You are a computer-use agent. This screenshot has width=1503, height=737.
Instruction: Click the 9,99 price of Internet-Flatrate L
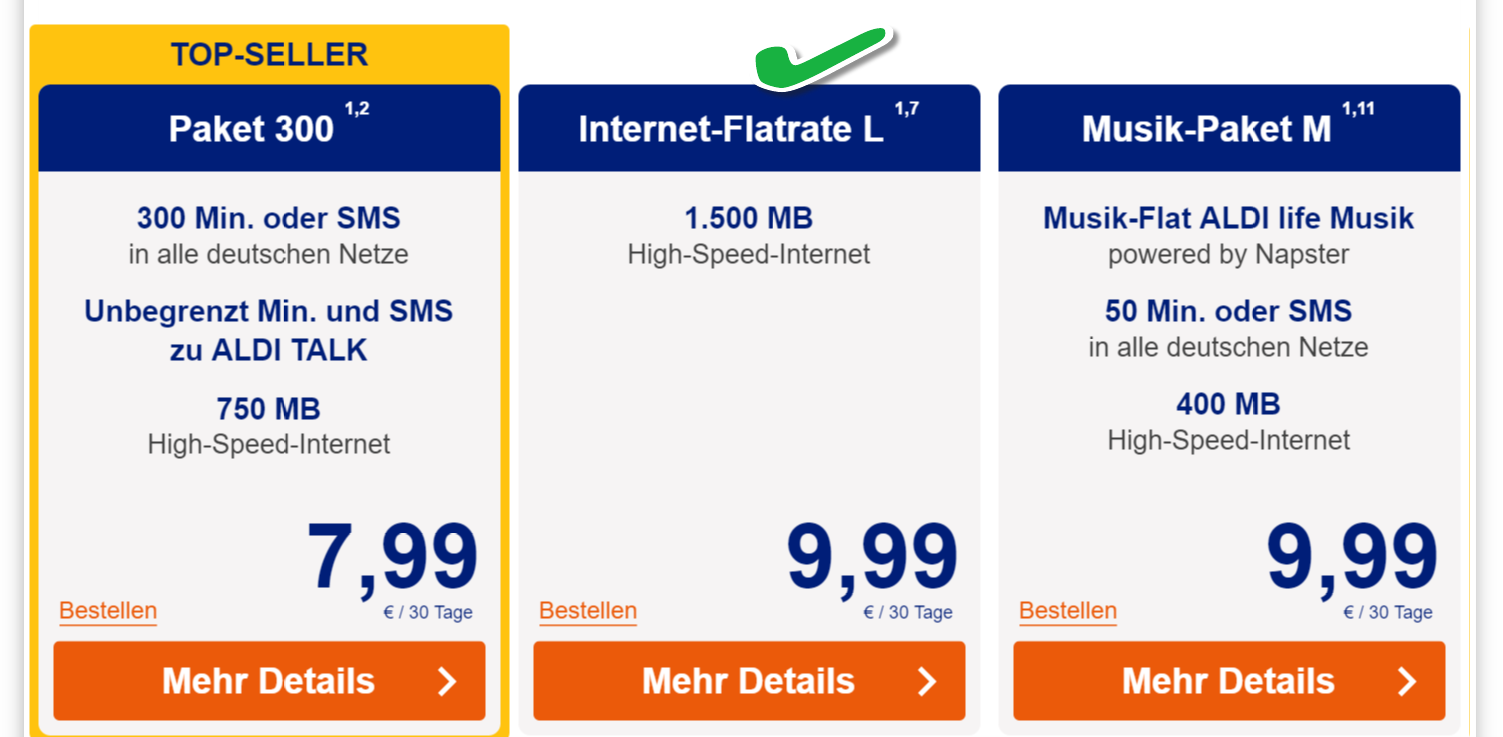click(x=872, y=558)
